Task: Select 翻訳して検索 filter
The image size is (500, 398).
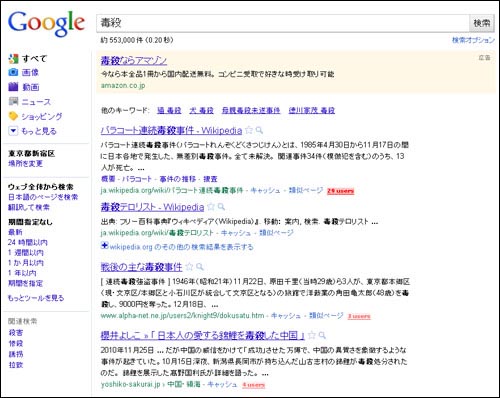Action: (x=29, y=207)
